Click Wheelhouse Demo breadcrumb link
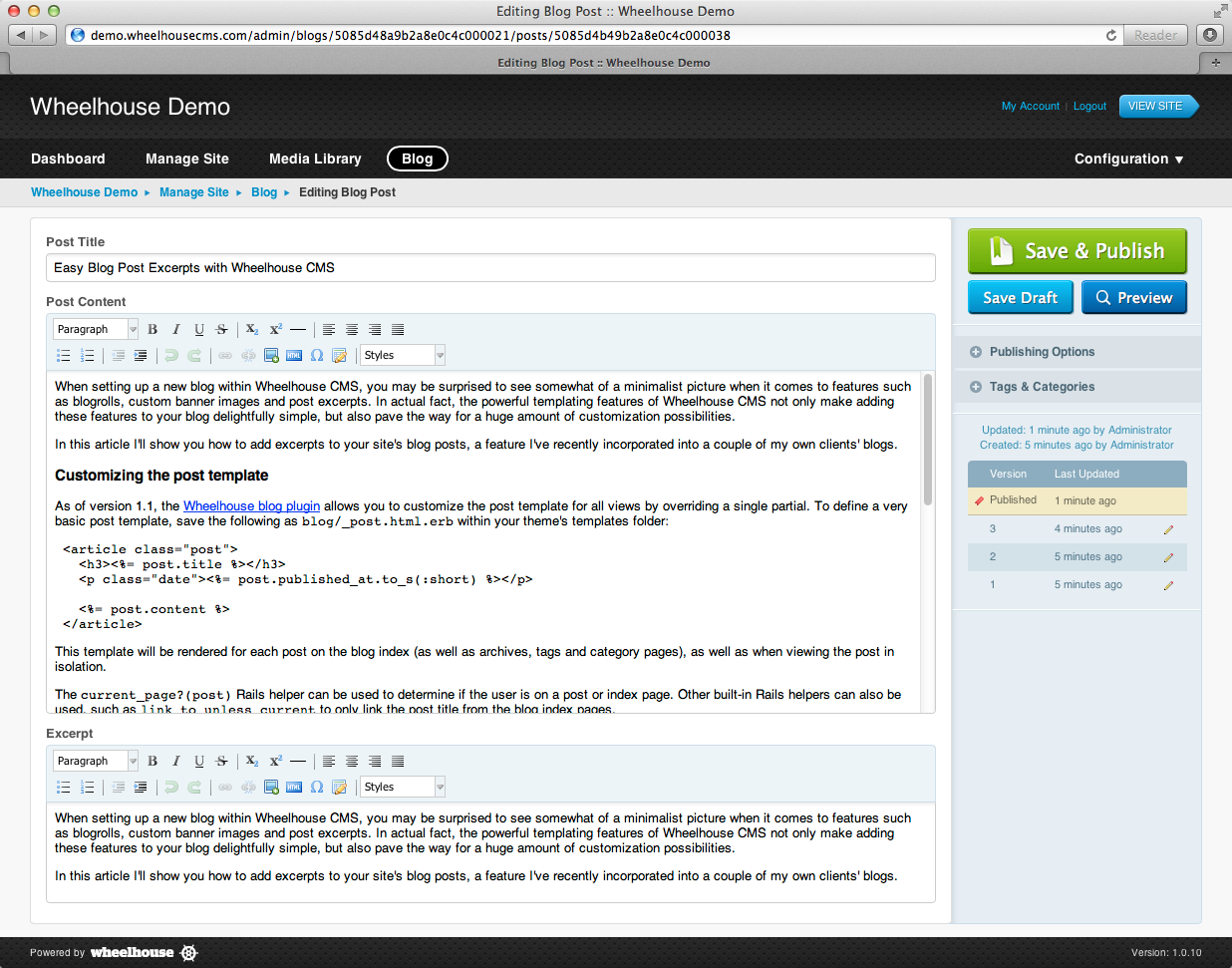Image resolution: width=1232 pixels, height=968 pixels. point(84,192)
